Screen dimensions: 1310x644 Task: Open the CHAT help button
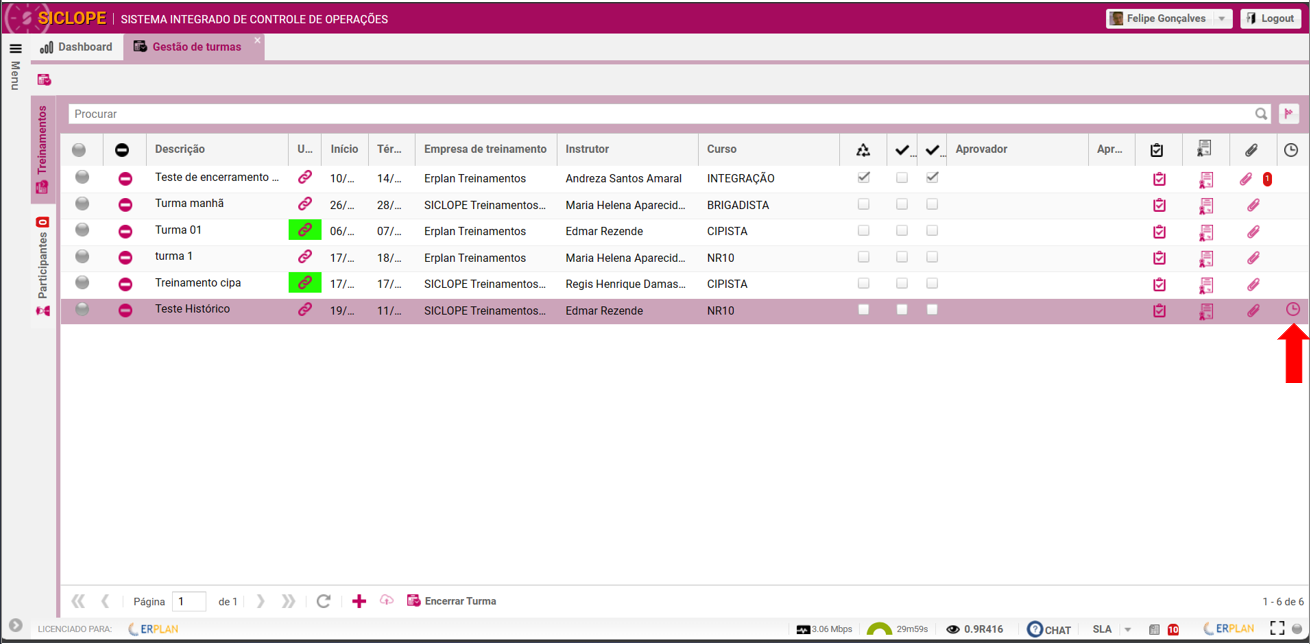1049,630
